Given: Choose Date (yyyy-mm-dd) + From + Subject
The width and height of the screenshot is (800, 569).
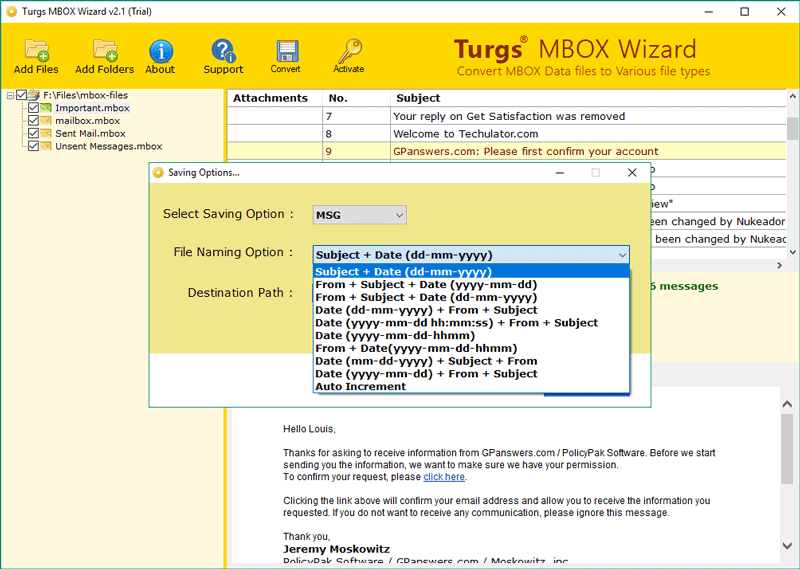Looking at the screenshot, I should coord(471,374).
